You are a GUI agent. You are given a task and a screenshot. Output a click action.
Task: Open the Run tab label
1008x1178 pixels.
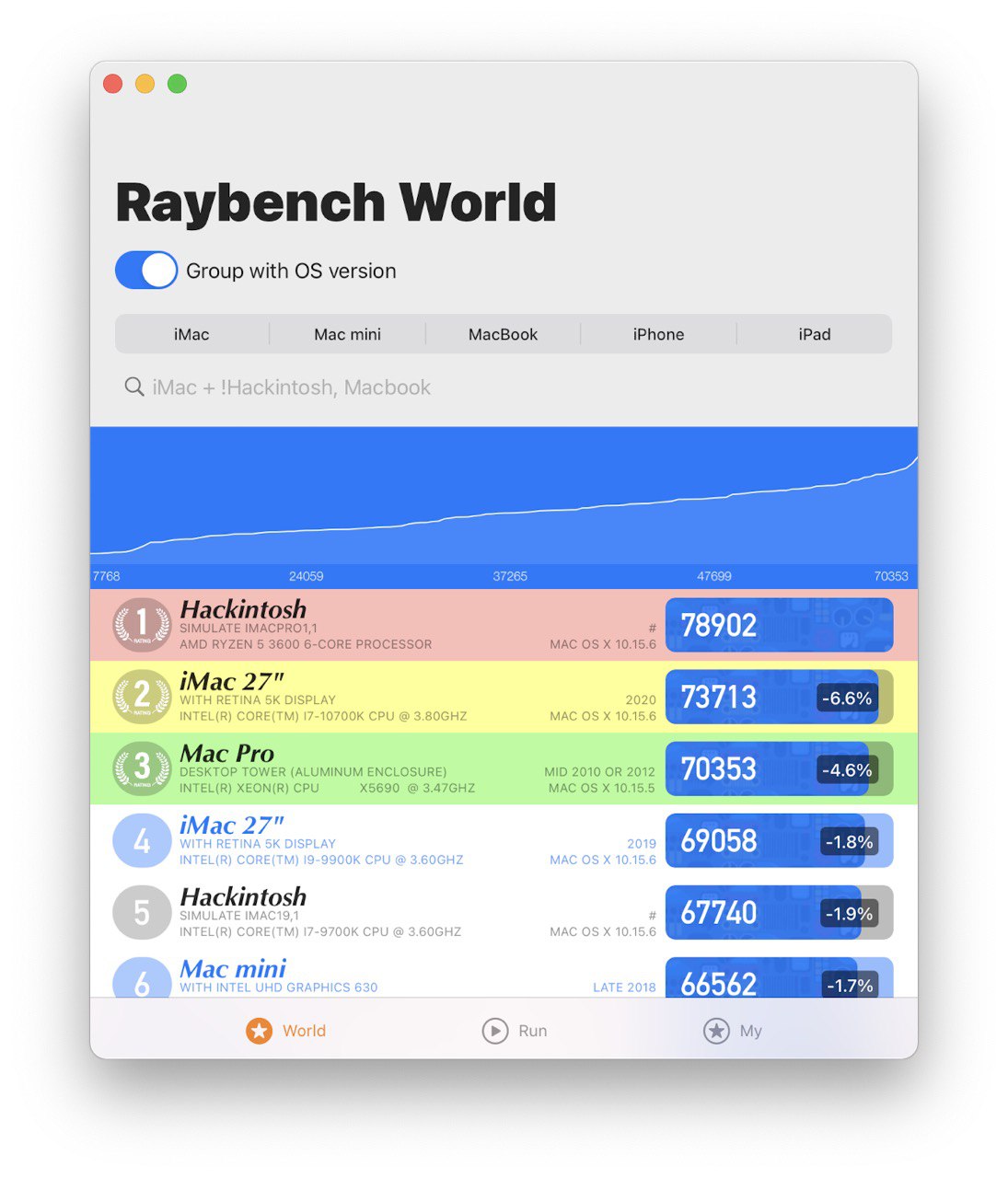532,1031
